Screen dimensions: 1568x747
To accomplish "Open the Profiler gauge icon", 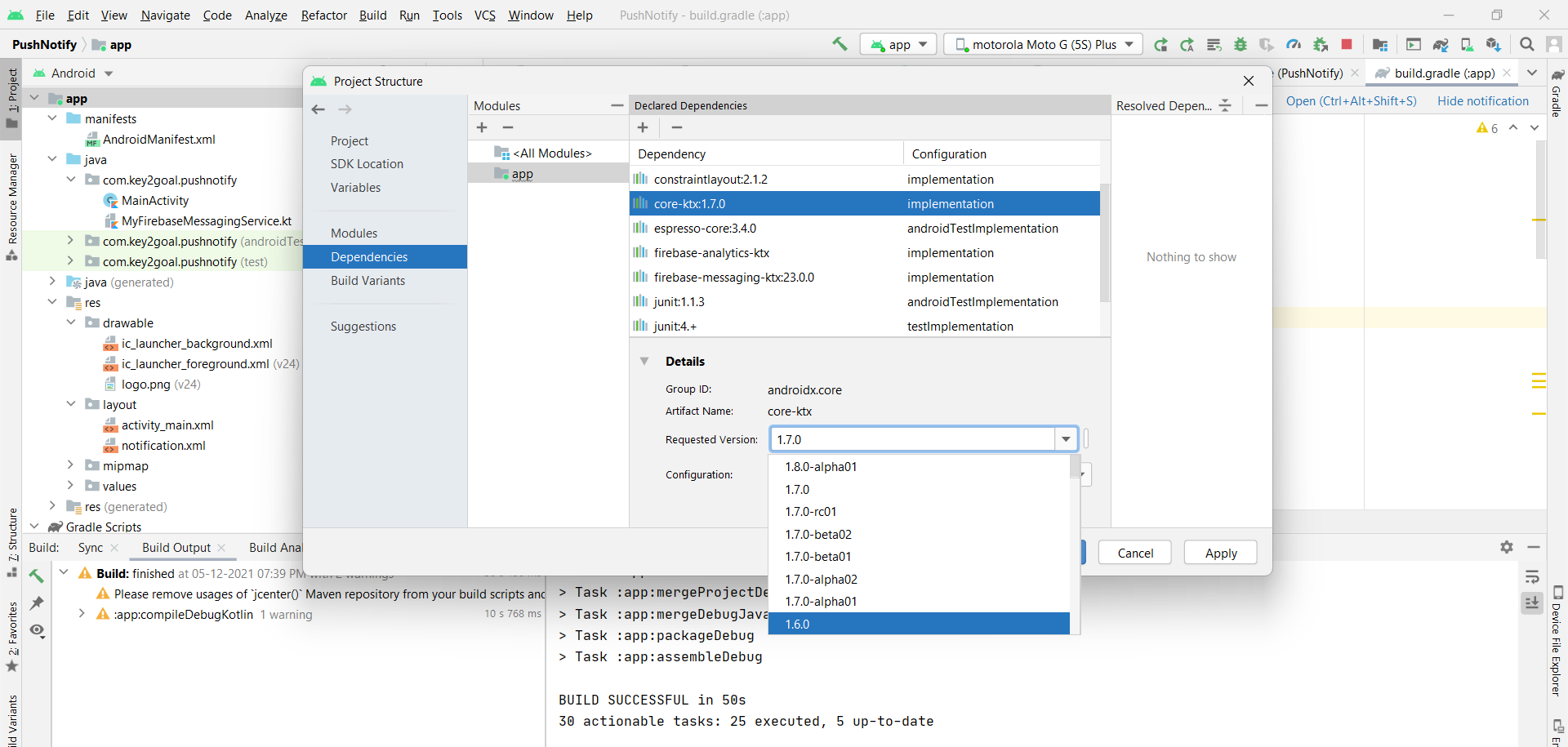I will pos(1294,45).
